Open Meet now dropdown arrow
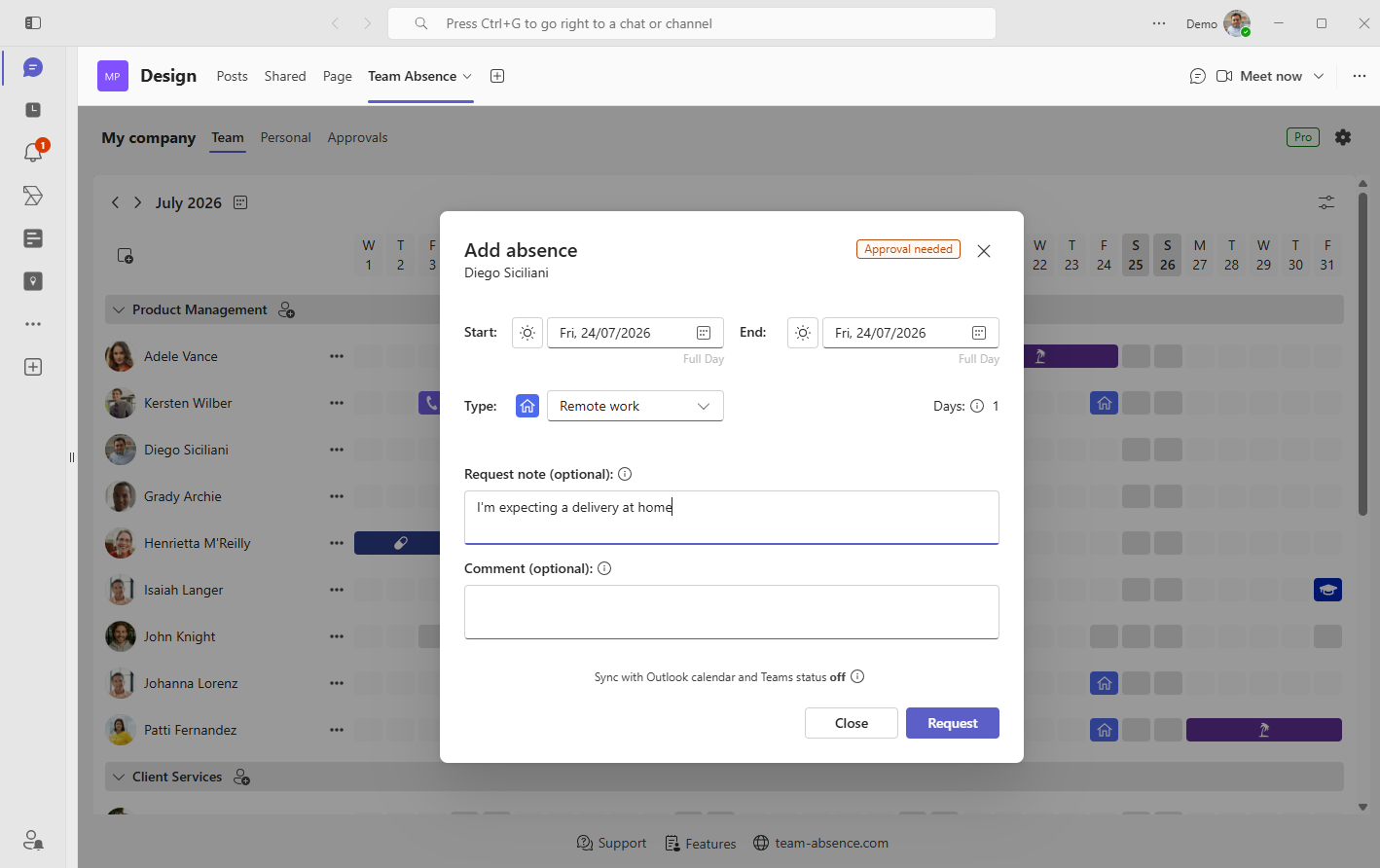The width and height of the screenshot is (1380, 868). click(x=1319, y=76)
